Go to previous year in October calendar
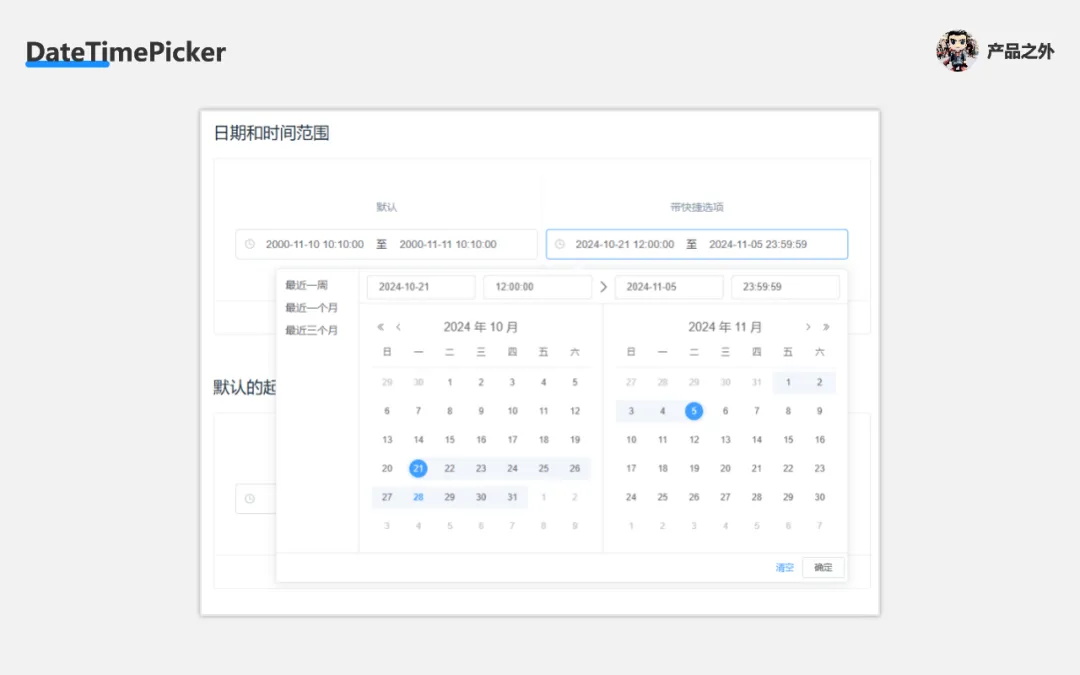Screen dimensions: 1080x675 click(380, 327)
